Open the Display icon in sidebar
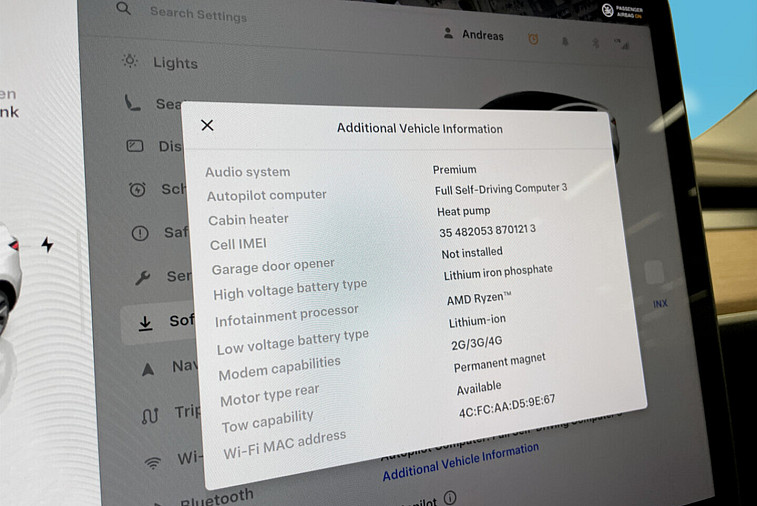The image size is (757, 506). (x=135, y=145)
